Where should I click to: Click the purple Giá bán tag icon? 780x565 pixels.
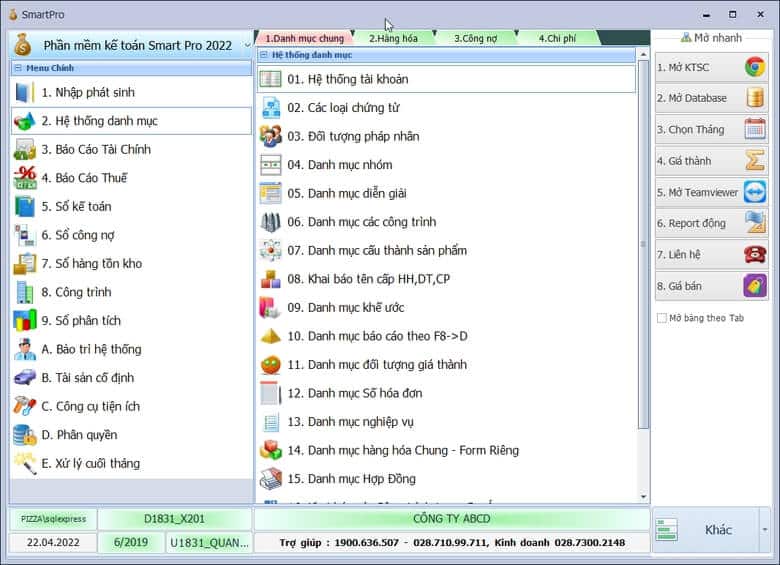click(x=755, y=286)
